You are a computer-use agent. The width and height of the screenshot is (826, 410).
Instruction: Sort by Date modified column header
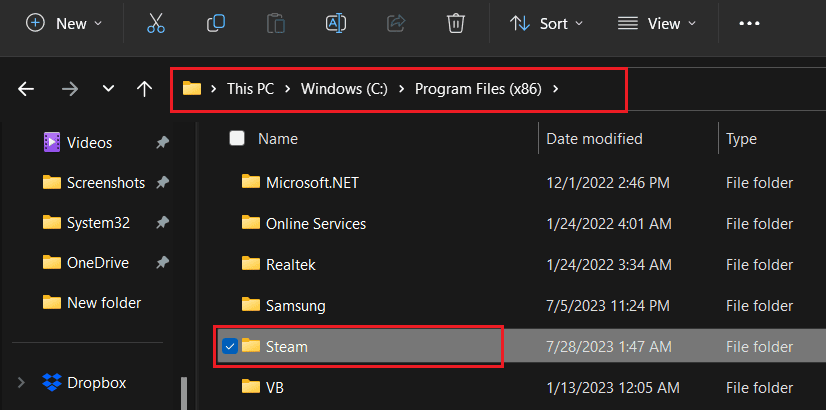tap(594, 139)
